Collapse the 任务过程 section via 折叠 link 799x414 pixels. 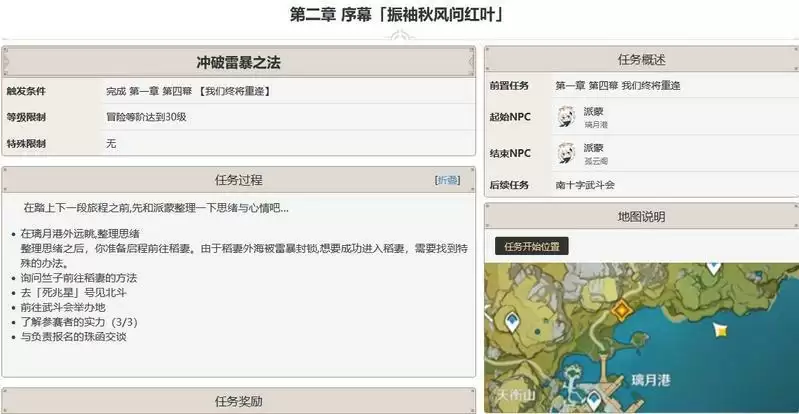[447, 180]
